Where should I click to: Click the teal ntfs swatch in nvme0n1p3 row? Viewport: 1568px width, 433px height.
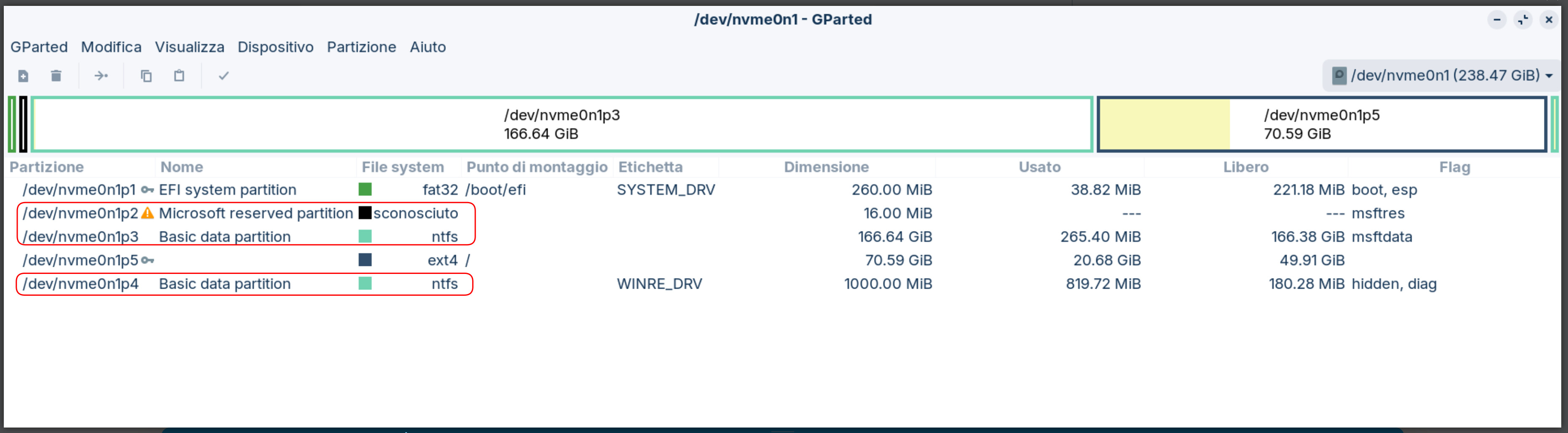pyautogui.click(x=365, y=236)
